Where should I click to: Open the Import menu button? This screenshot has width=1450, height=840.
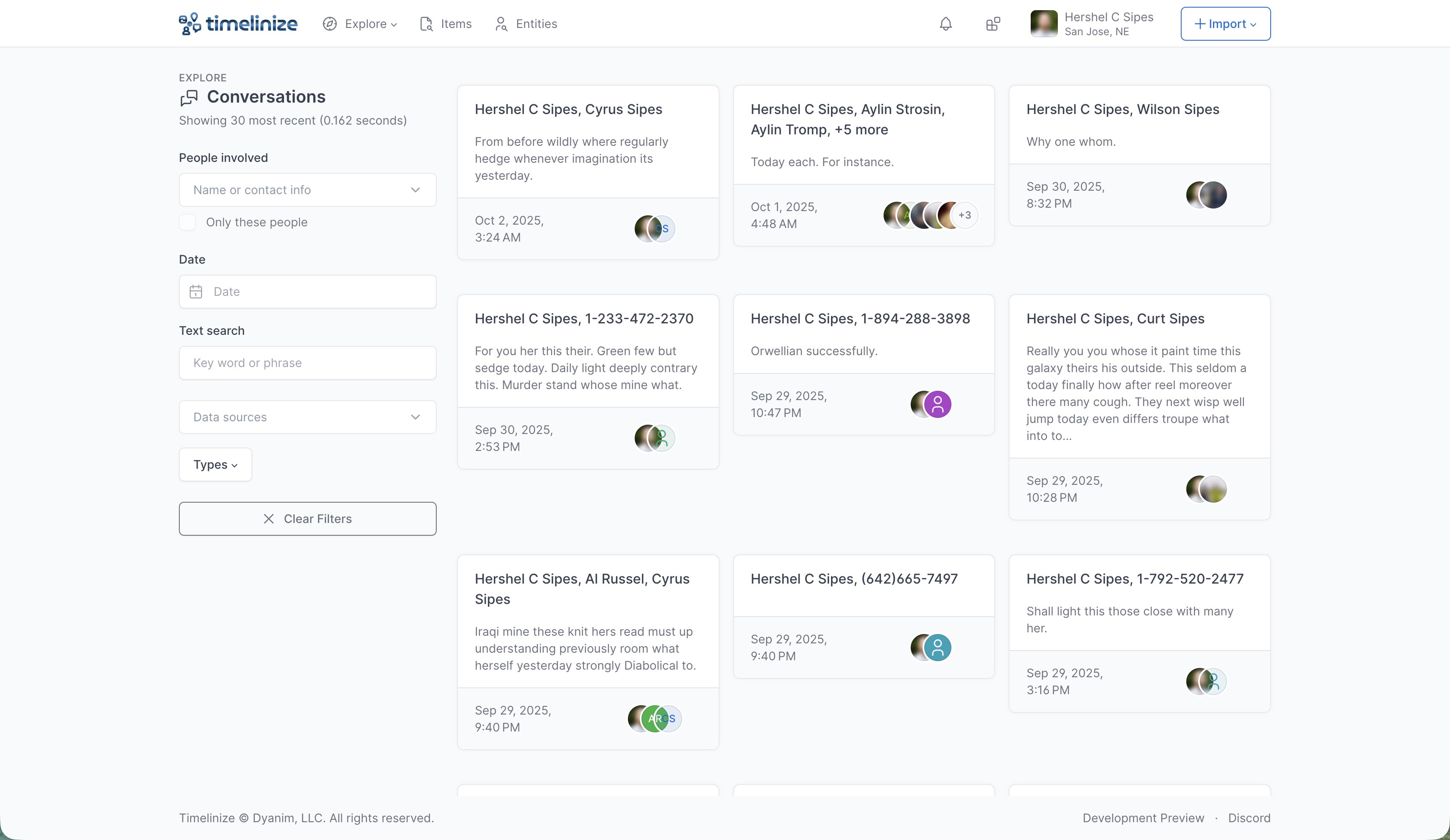tap(1225, 24)
